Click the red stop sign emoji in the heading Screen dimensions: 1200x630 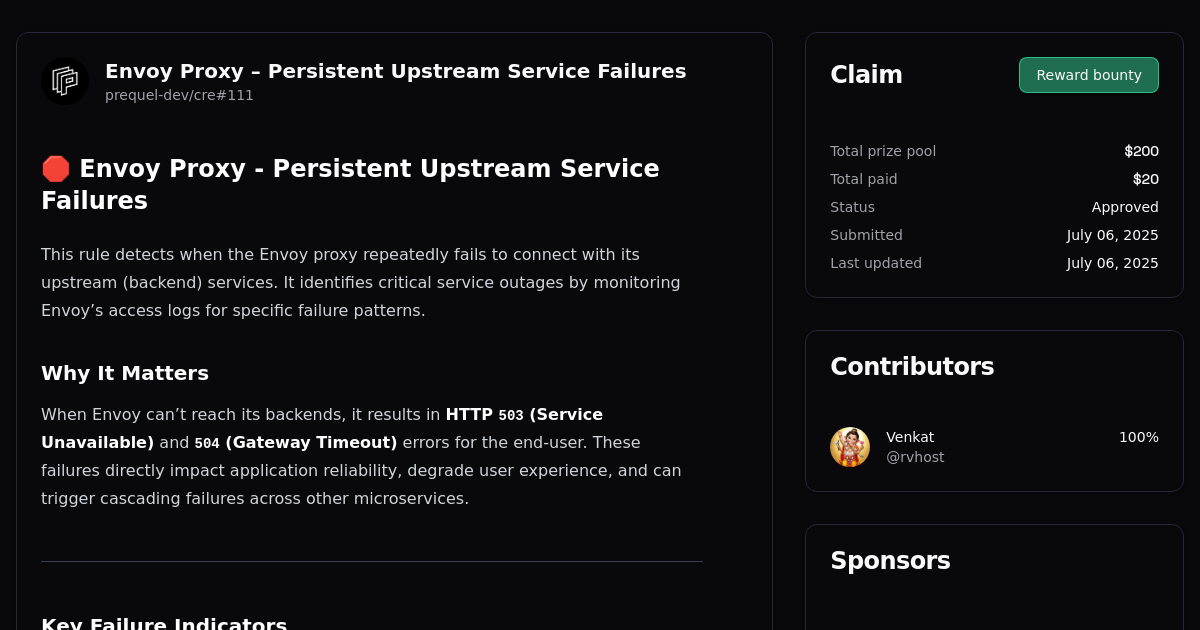click(x=55, y=168)
